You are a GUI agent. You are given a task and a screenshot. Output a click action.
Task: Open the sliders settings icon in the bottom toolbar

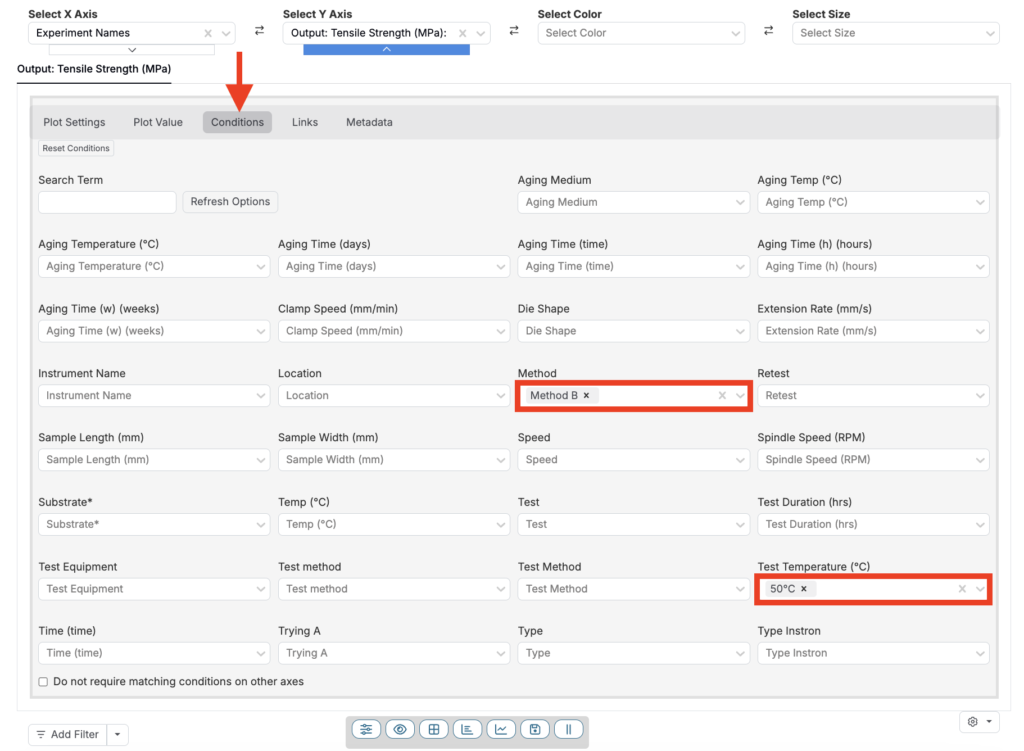coord(366,729)
